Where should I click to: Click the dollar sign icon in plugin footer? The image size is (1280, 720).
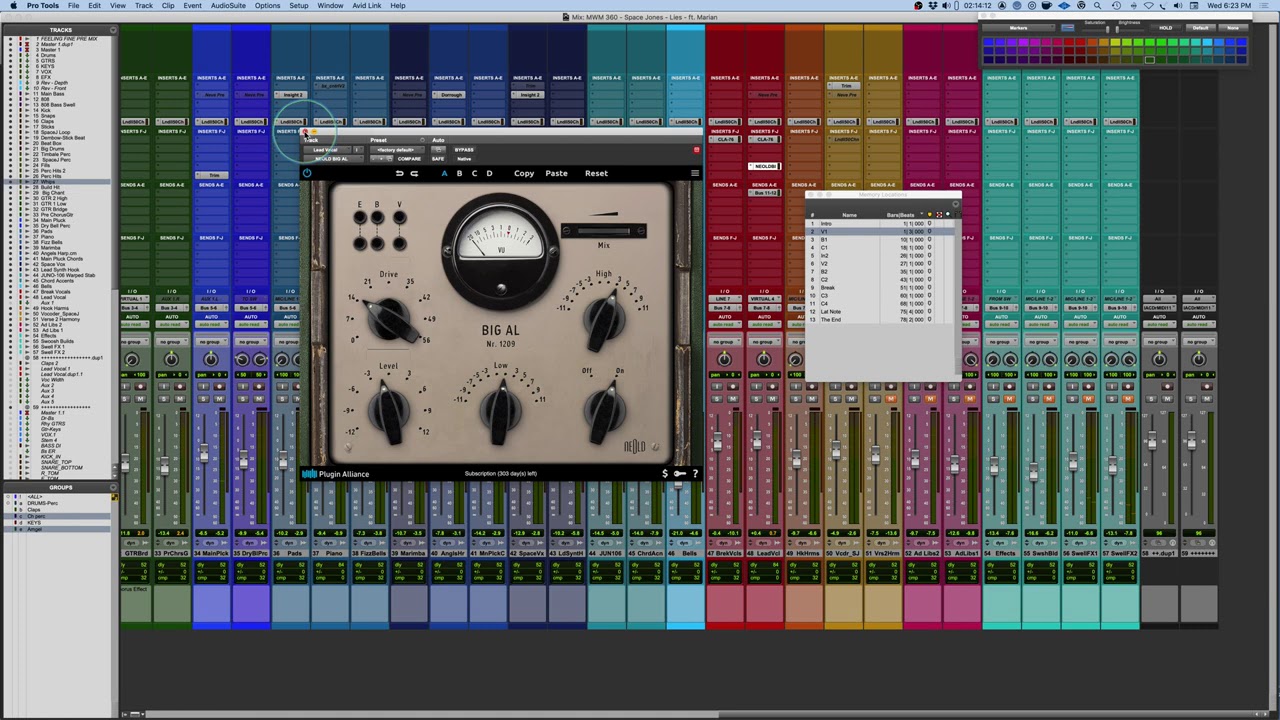point(665,474)
